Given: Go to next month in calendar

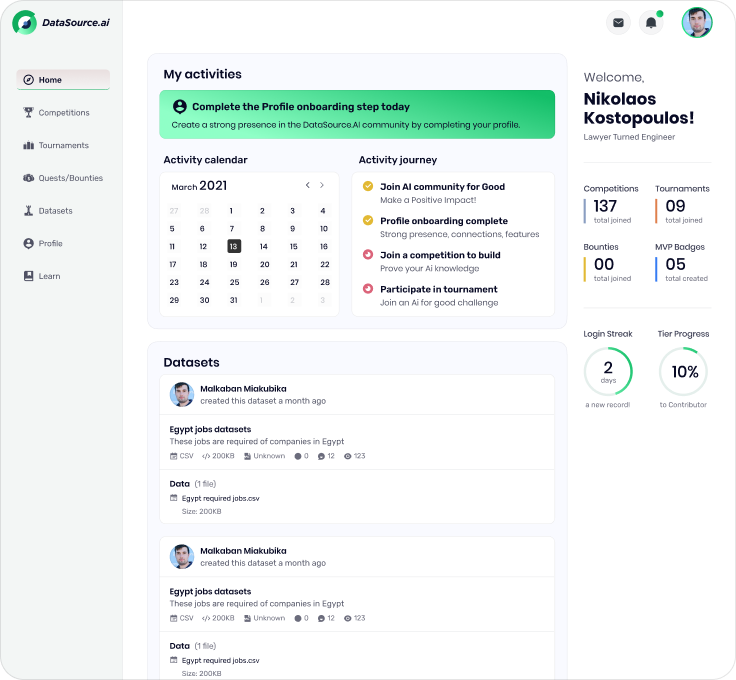Looking at the screenshot, I should click(322, 185).
